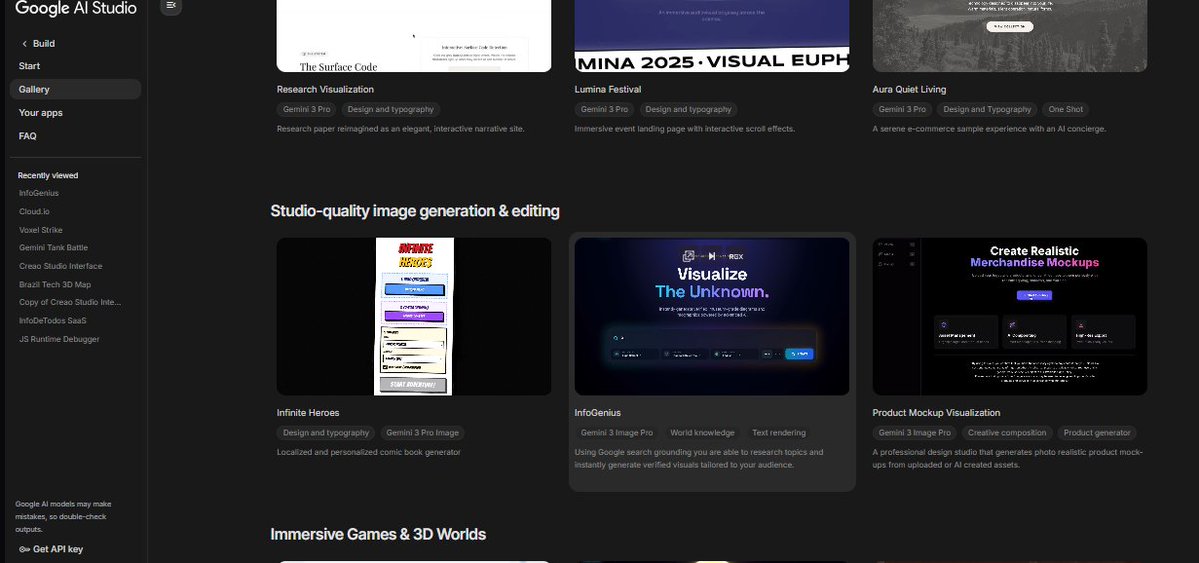This screenshot has width=1199, height=563.
Task: Click the Studio-quality image generation & editing heading
Action: click(x=415, y=211)
